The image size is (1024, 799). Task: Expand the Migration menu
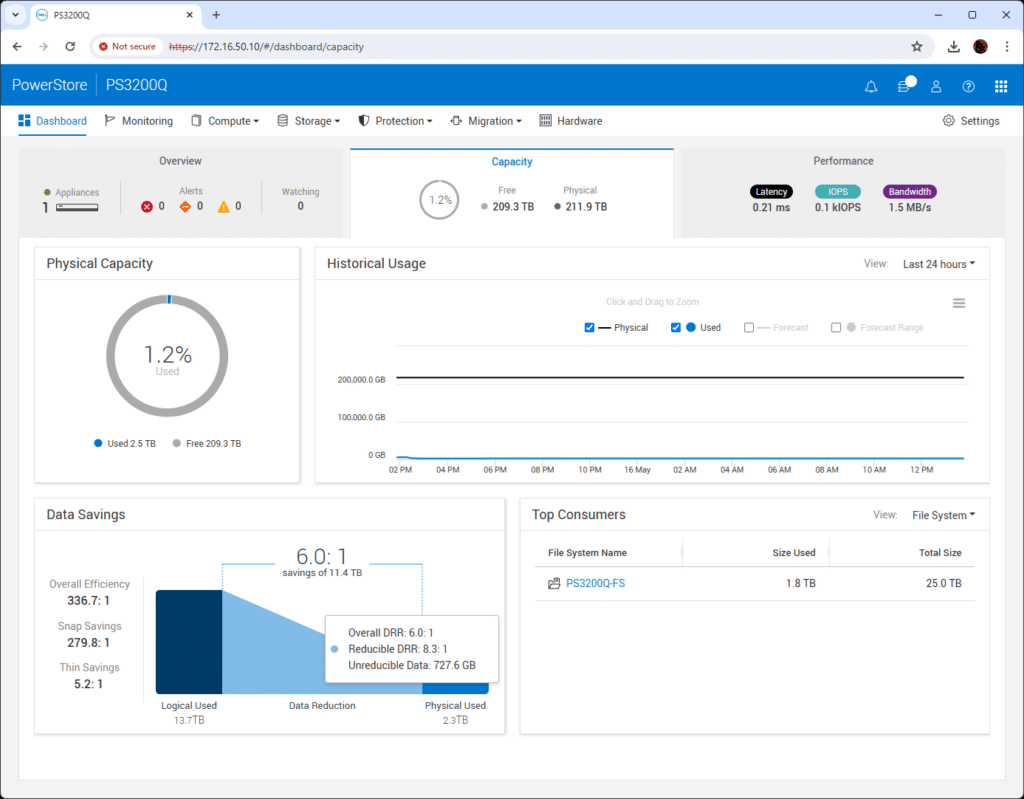487,121
